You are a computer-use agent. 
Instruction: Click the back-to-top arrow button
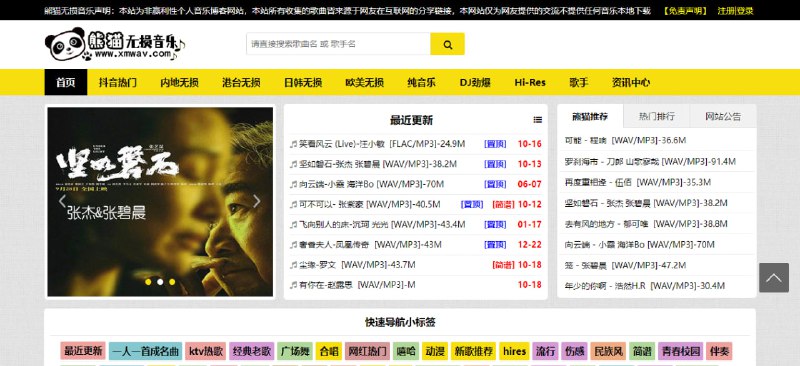click(x=773, y=278)
